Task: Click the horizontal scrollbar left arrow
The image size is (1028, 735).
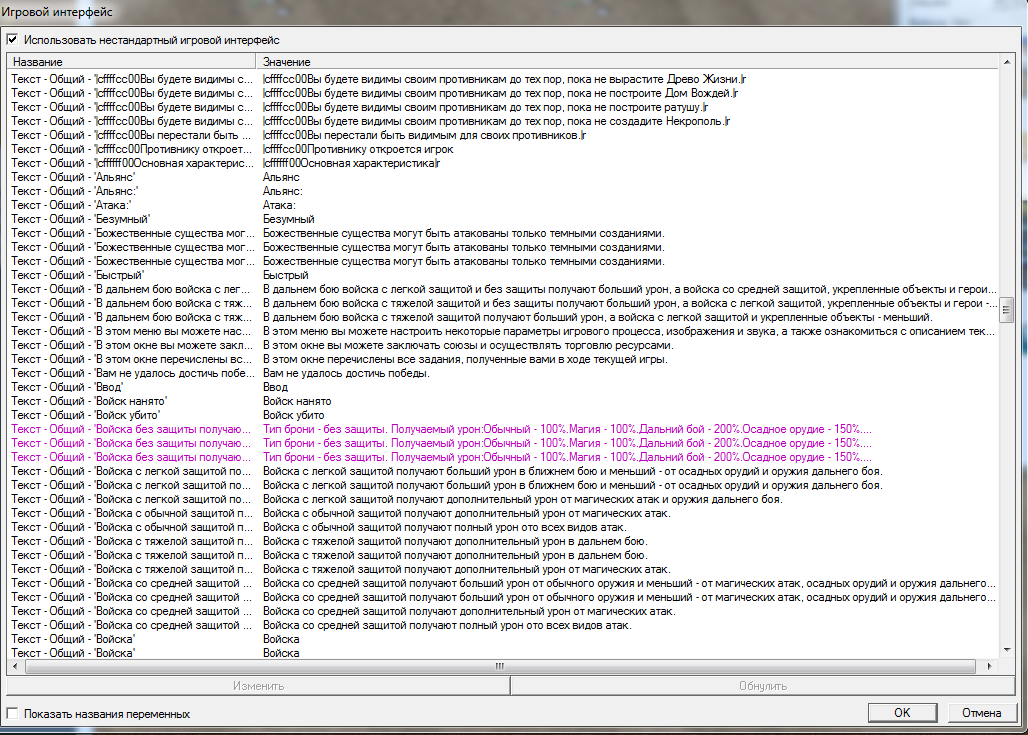Action: pos(16,666)
